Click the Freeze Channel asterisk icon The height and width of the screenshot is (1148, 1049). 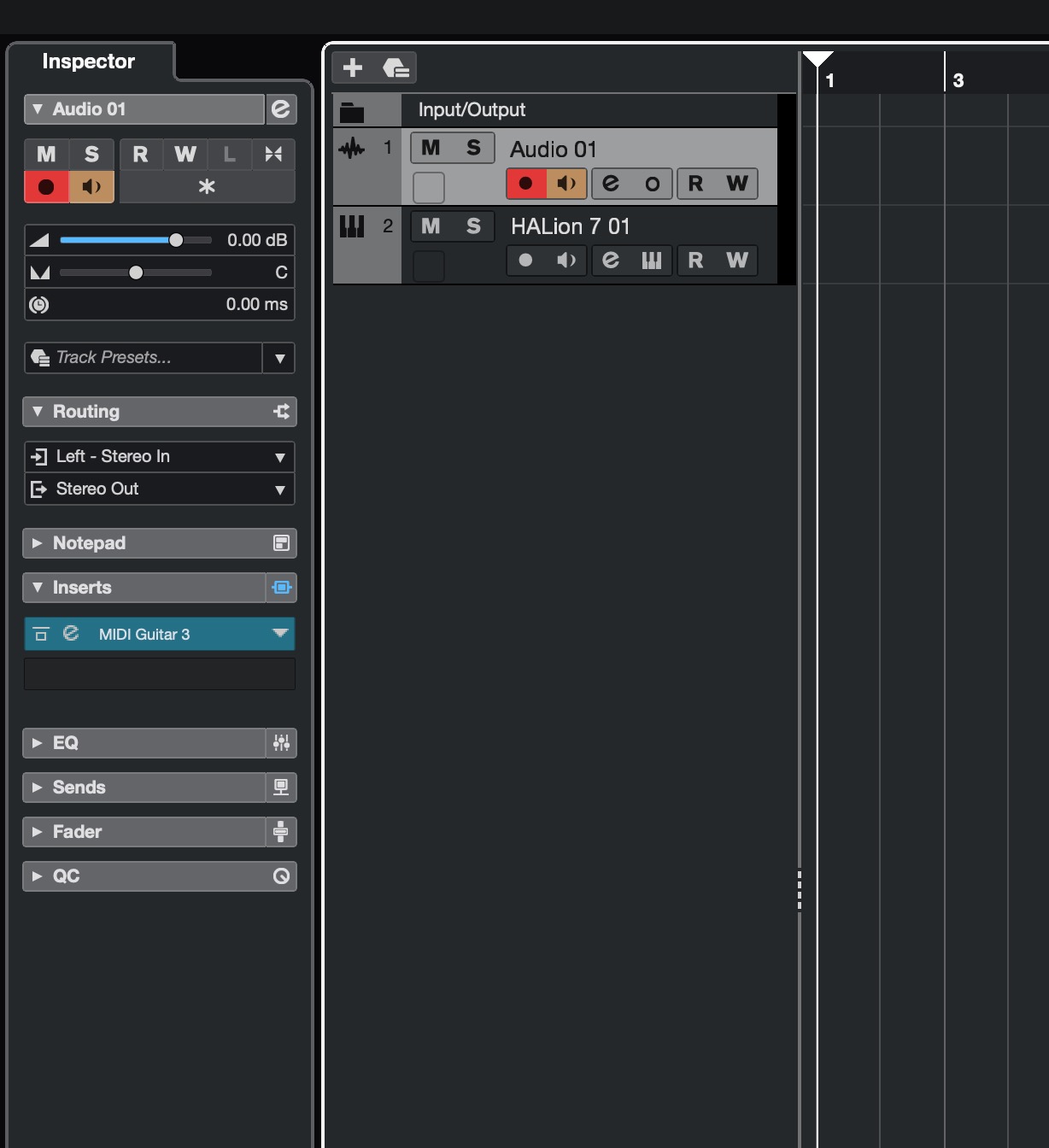(x=207, y=187)
